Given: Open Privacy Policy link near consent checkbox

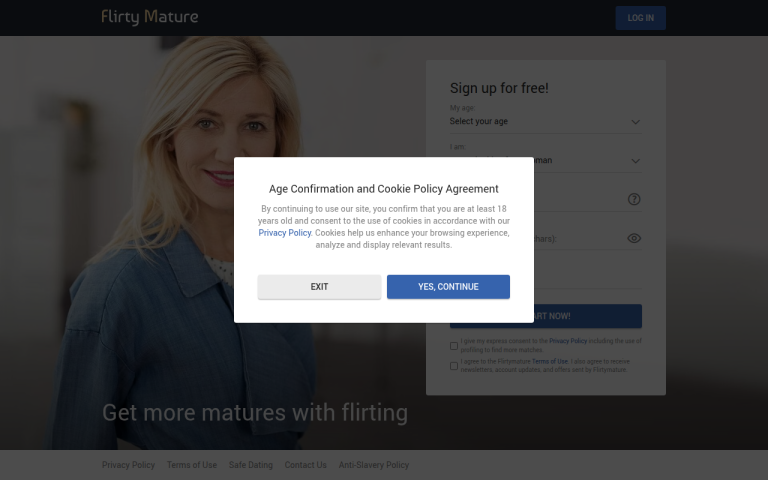Looking at the screenshot, I should pos(568,341).
